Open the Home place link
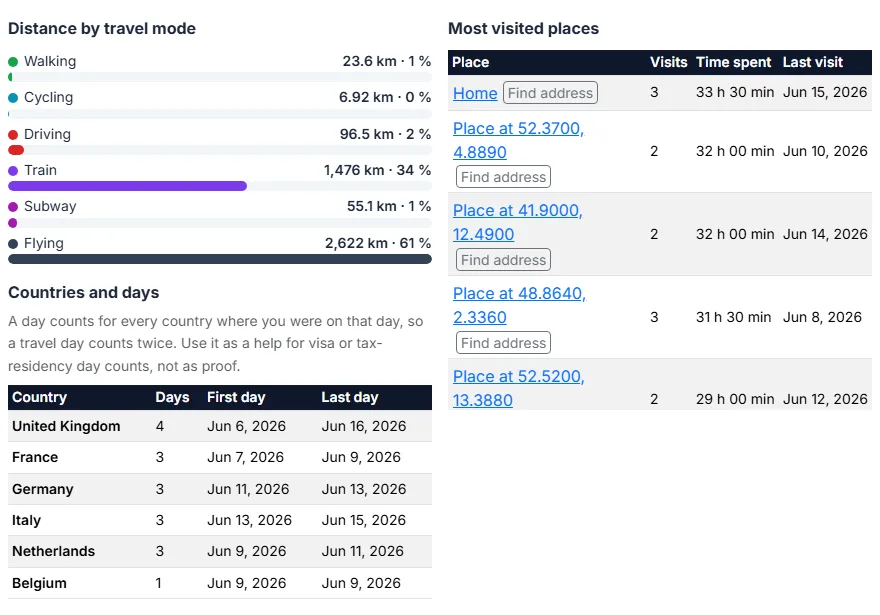The image size is (880, 615). click(475, 93)
